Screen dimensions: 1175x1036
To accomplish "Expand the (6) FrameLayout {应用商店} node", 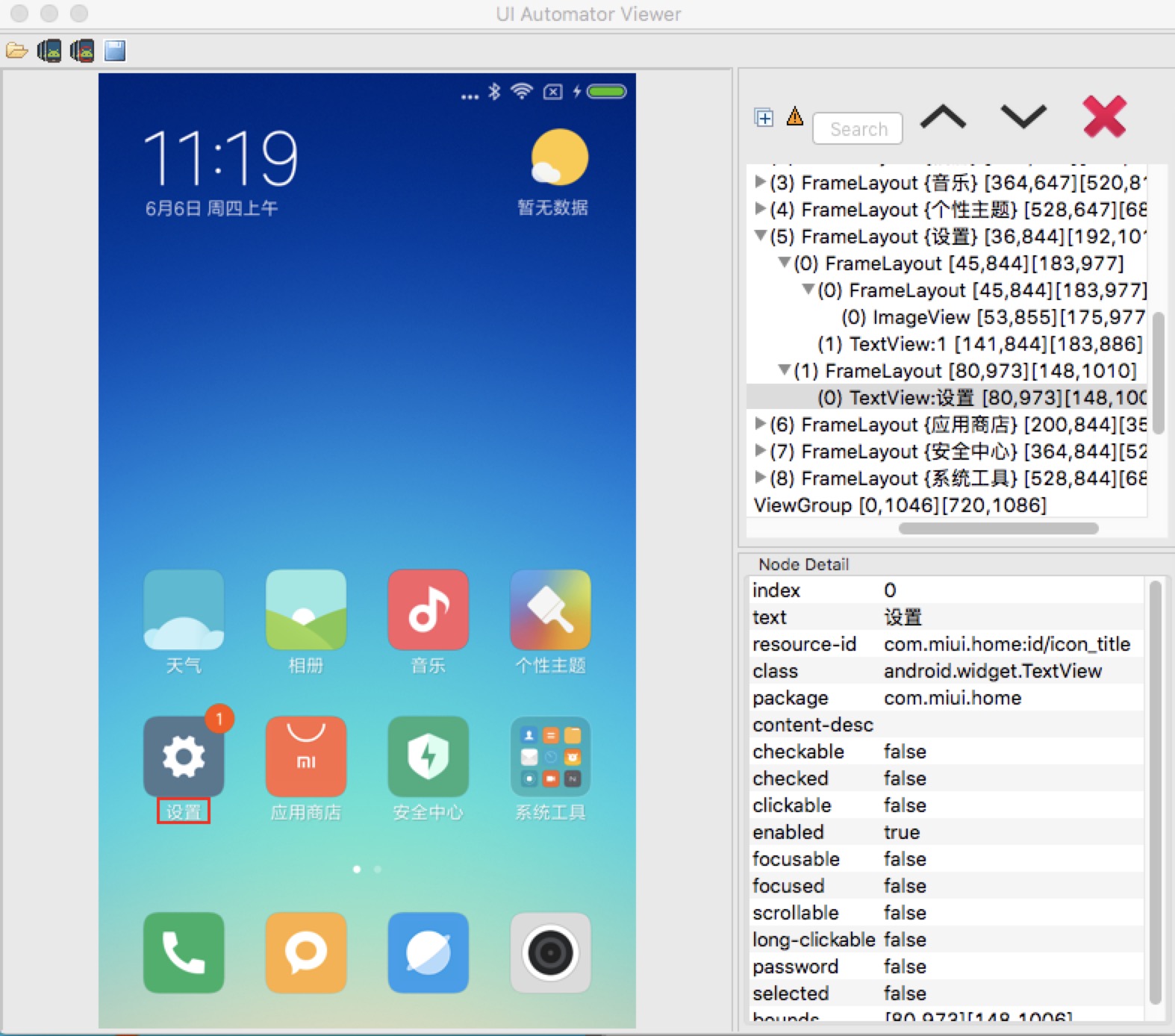I will point(760,424).
